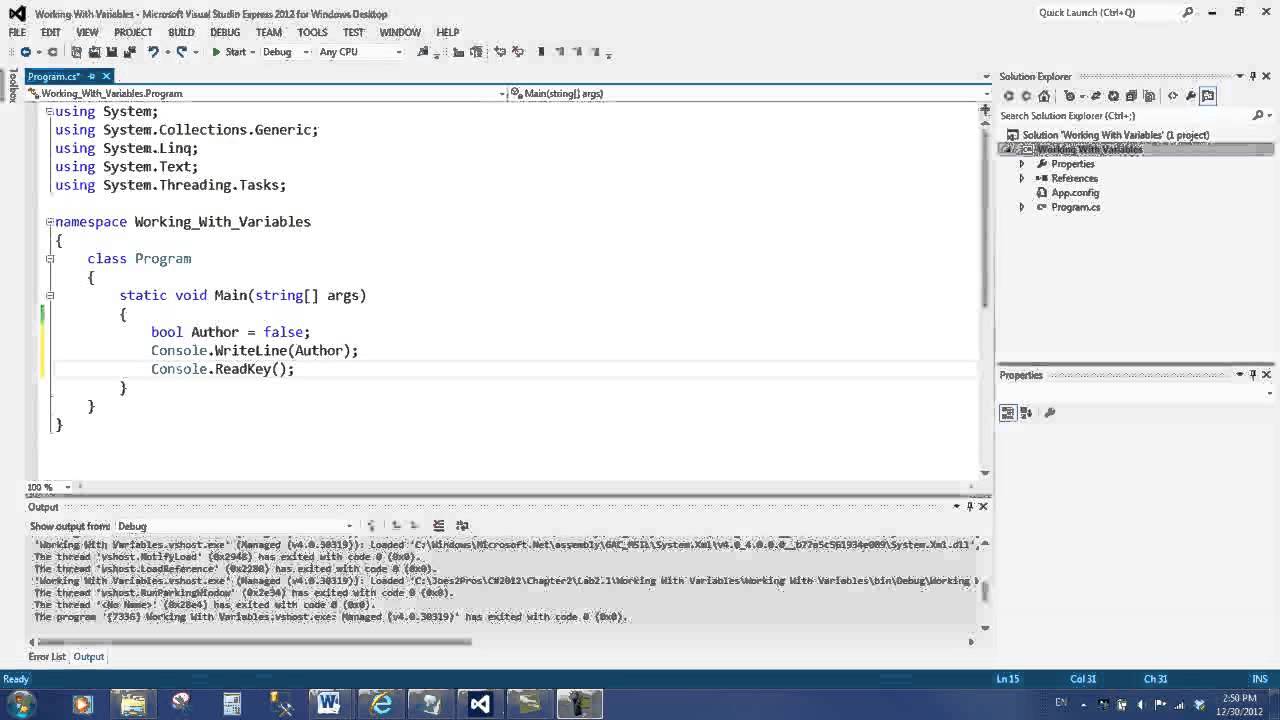Click the Redo toolbar icon
The image size is (1280, 720).
click(182, 52)
